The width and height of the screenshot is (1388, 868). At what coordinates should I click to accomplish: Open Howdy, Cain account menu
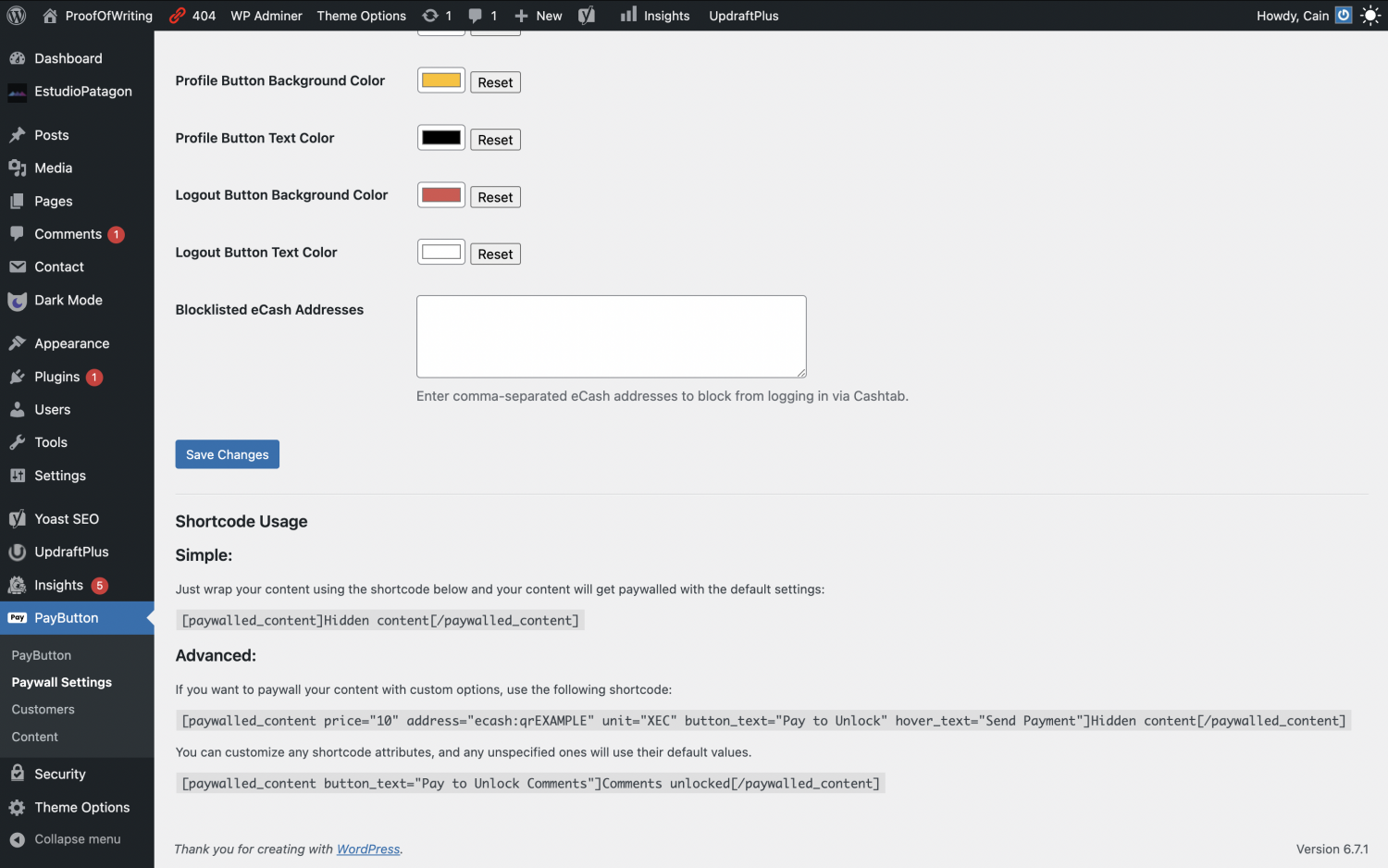[1293, 16]
